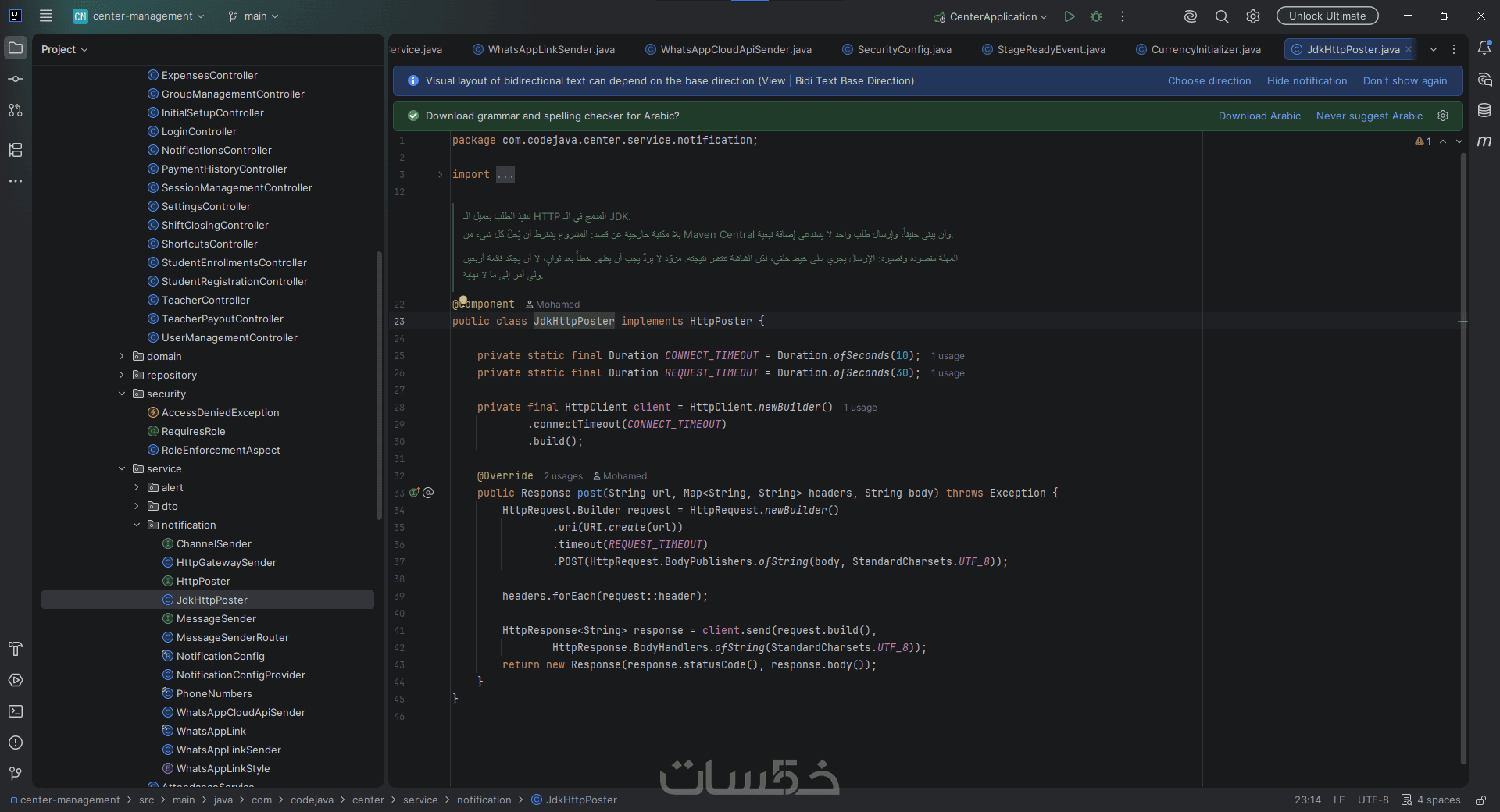Open the Problems tool window

pos(16,743)
